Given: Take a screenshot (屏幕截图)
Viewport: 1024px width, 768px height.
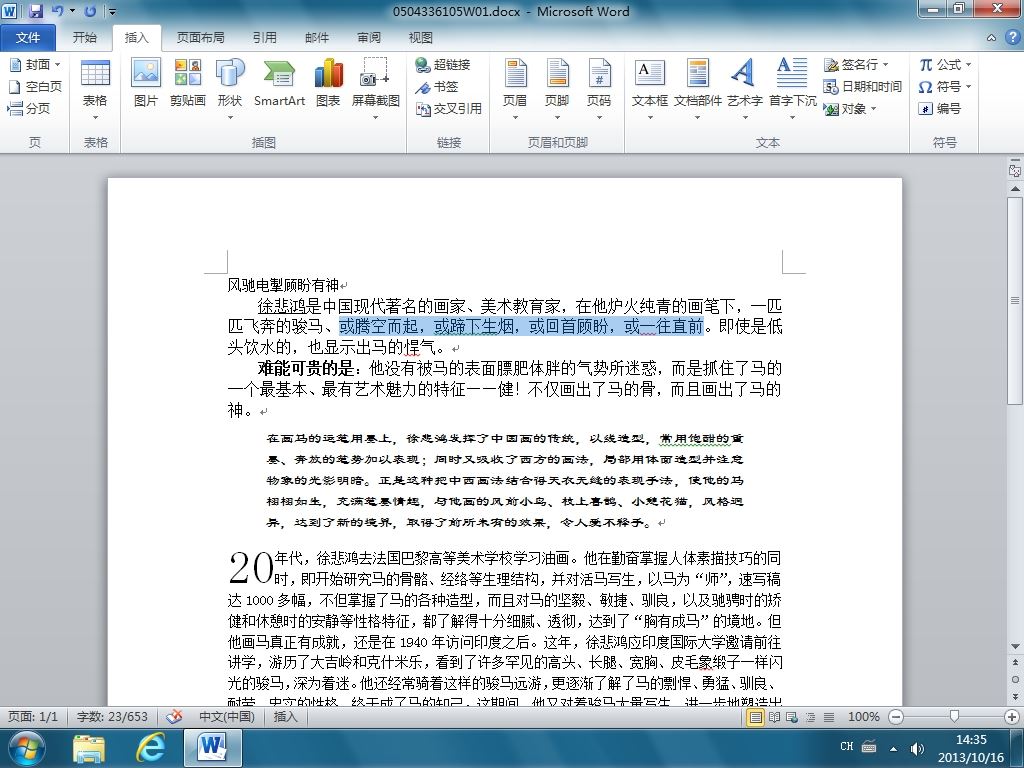Looking at the screenshot, I should 376,89.
